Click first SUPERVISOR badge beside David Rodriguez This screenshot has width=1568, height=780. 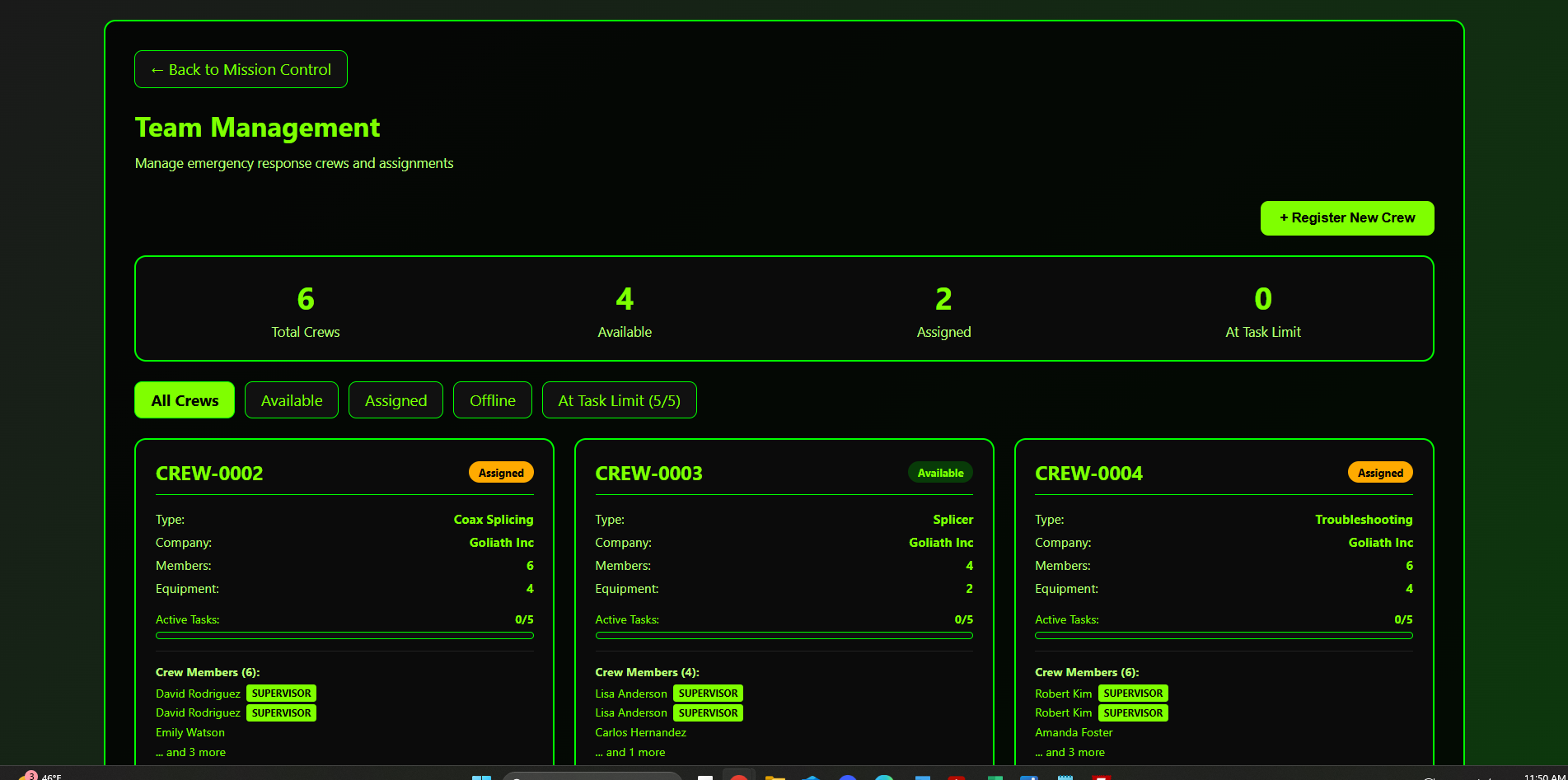coord(281,694)
